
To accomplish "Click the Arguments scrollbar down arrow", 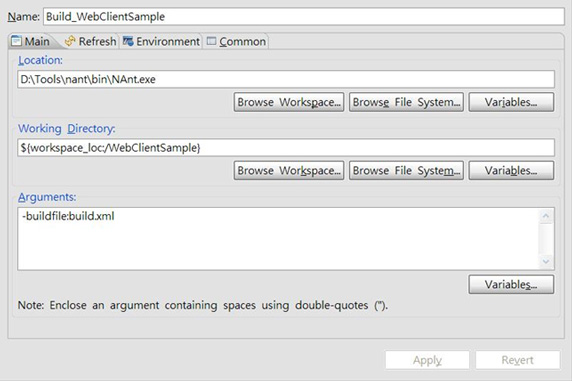I will point(546,261).
